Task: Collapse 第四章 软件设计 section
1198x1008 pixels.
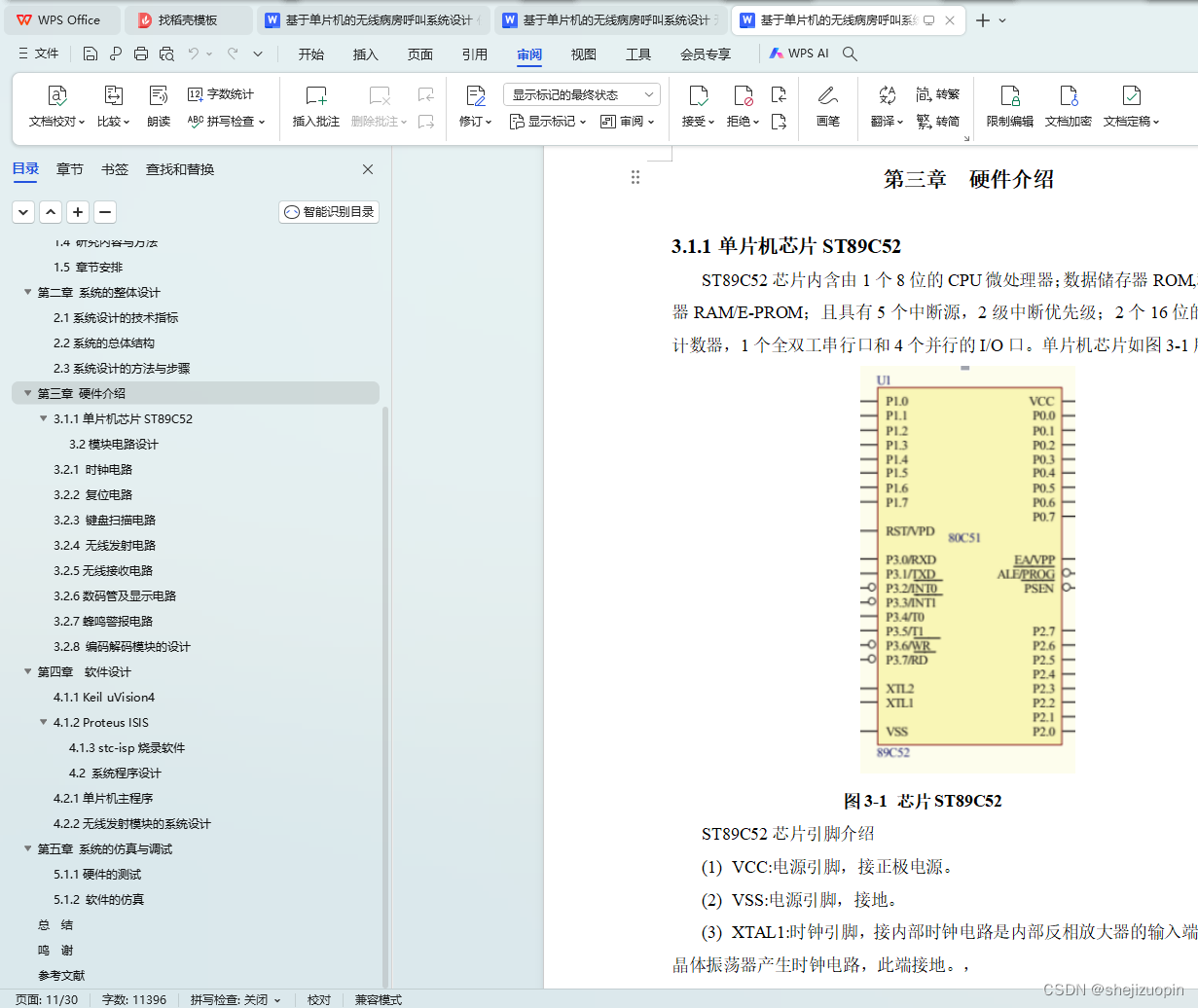Action: [x=27, y=671]
